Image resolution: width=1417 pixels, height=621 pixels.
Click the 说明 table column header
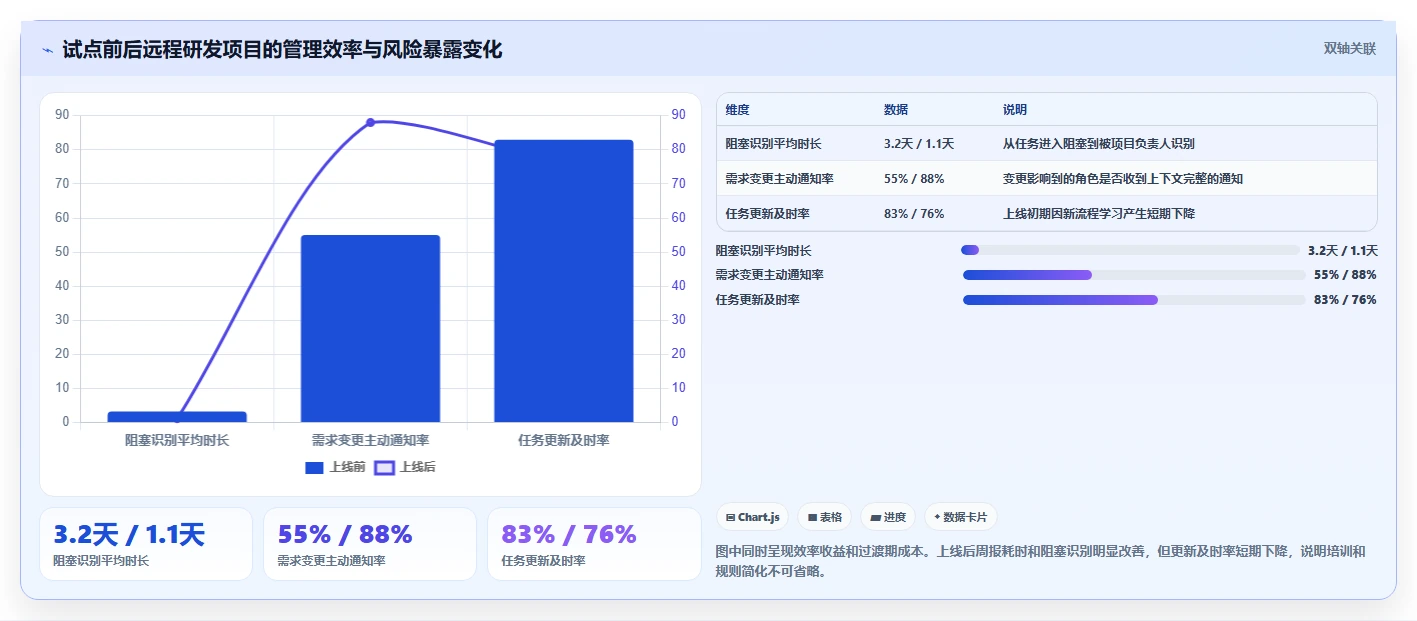point(1015,110)
